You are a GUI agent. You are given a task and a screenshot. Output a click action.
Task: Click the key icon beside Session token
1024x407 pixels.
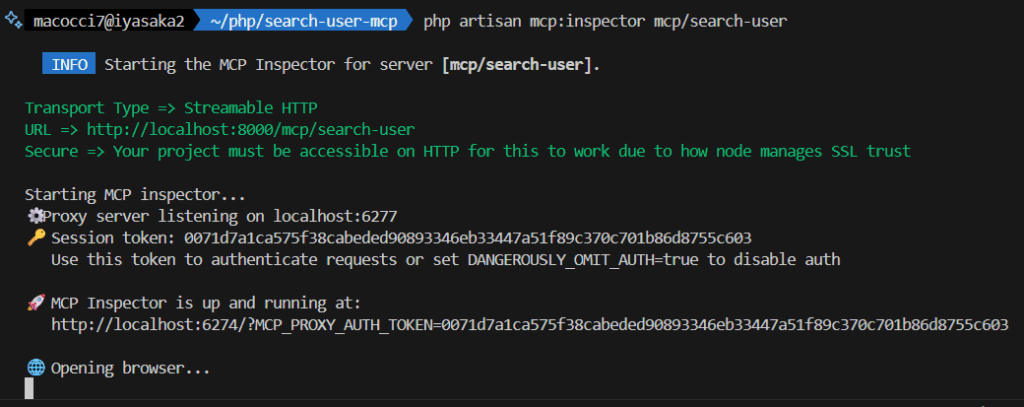click(x=36, y=238)
